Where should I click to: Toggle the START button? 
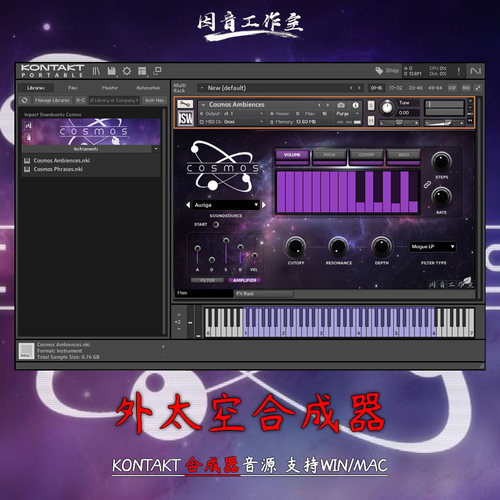[216, 225]
